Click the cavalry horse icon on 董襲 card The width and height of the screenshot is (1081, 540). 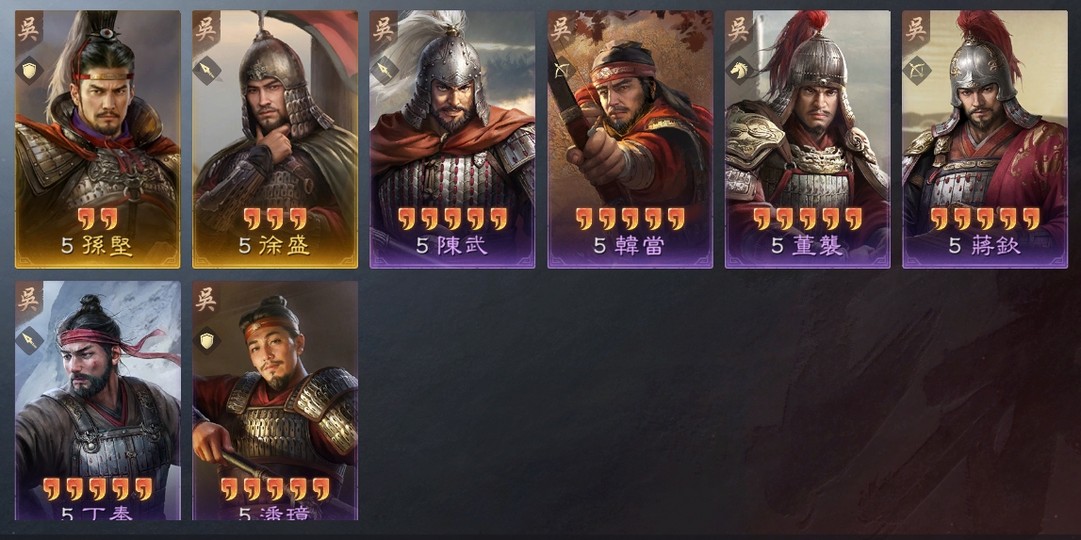tap(739, 70)
